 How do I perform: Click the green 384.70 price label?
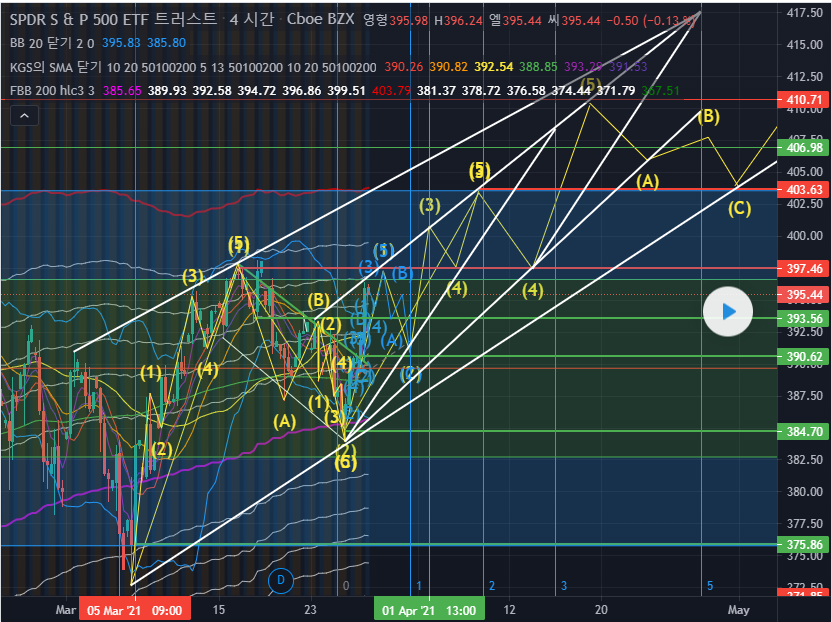tap(804, 432)
